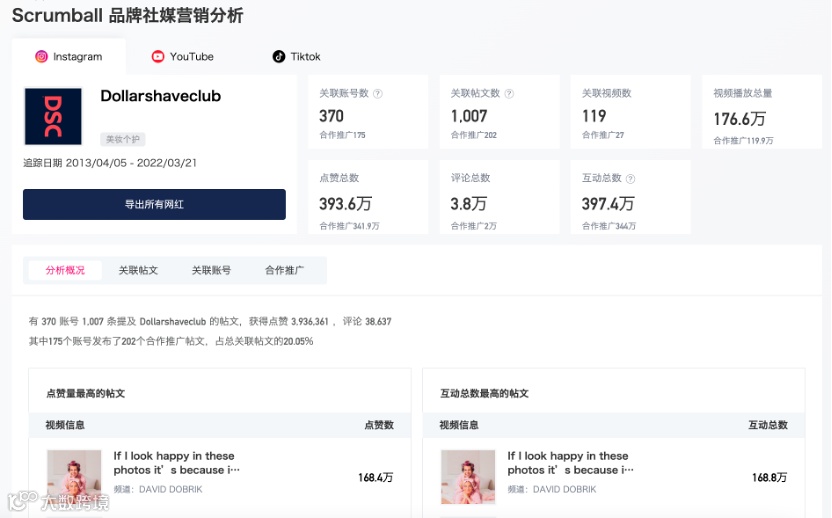This screenshot has width=832, height=518.
Task: Click the 168.4万 点赞数 value
Action: pyautogui.click(x=376, y=478)
